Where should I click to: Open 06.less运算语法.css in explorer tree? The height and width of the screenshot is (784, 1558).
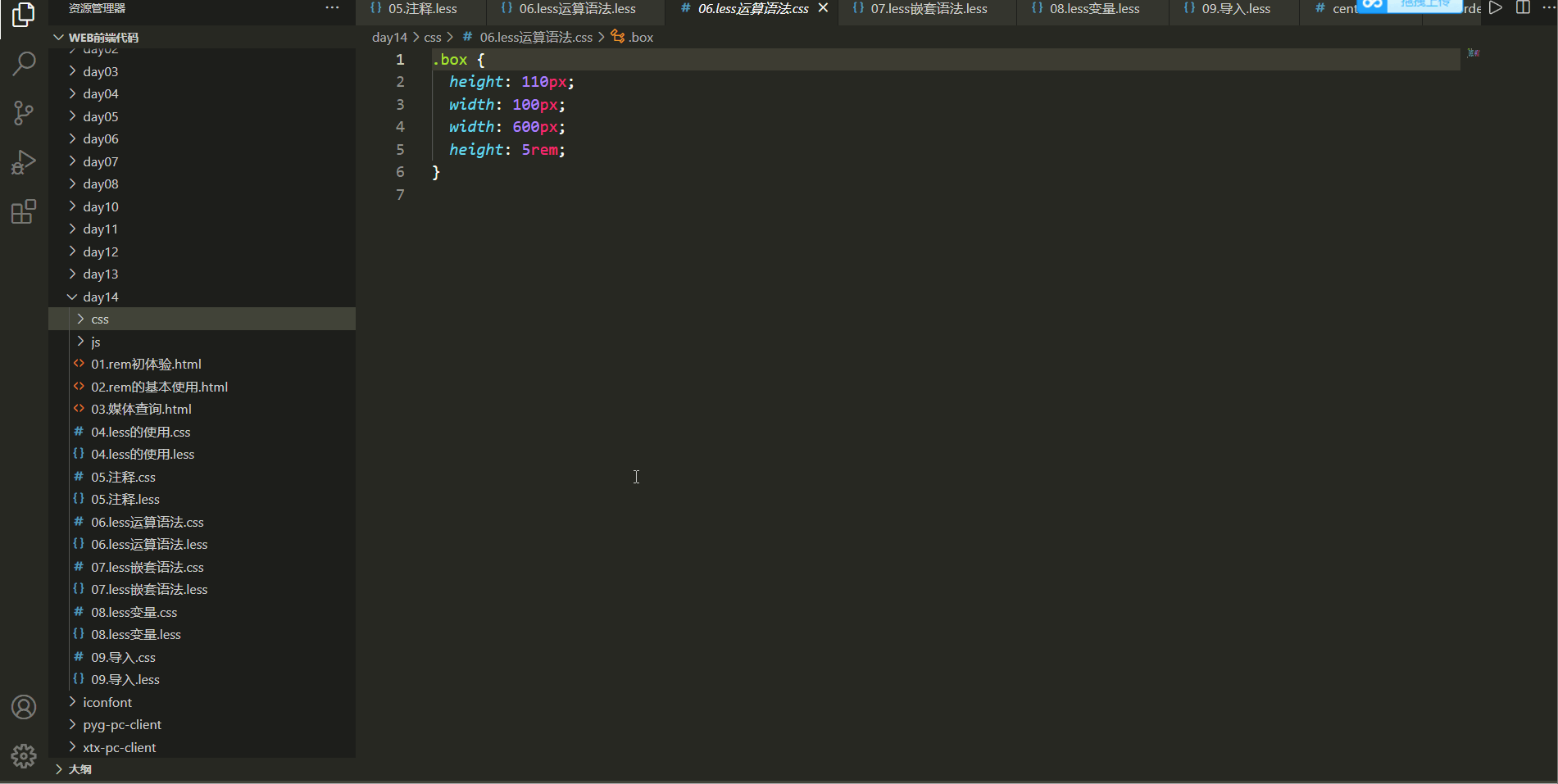tap(202, 522)
